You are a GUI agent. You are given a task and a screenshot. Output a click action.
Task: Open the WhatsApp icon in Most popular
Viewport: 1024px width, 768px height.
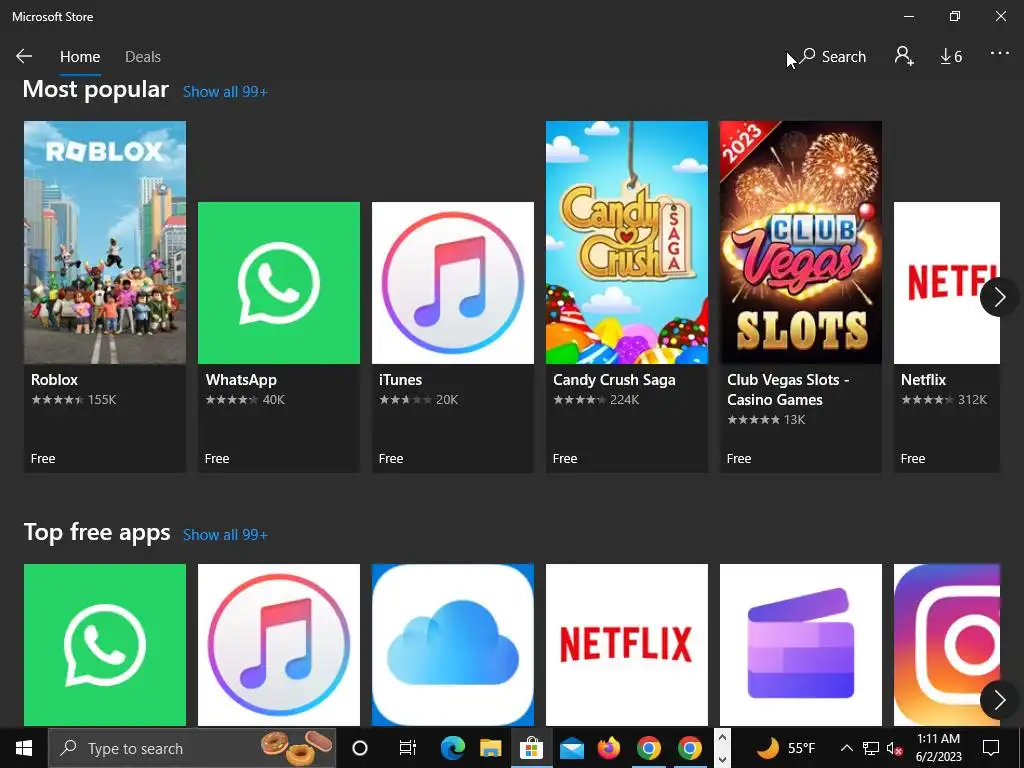[279, 283]
